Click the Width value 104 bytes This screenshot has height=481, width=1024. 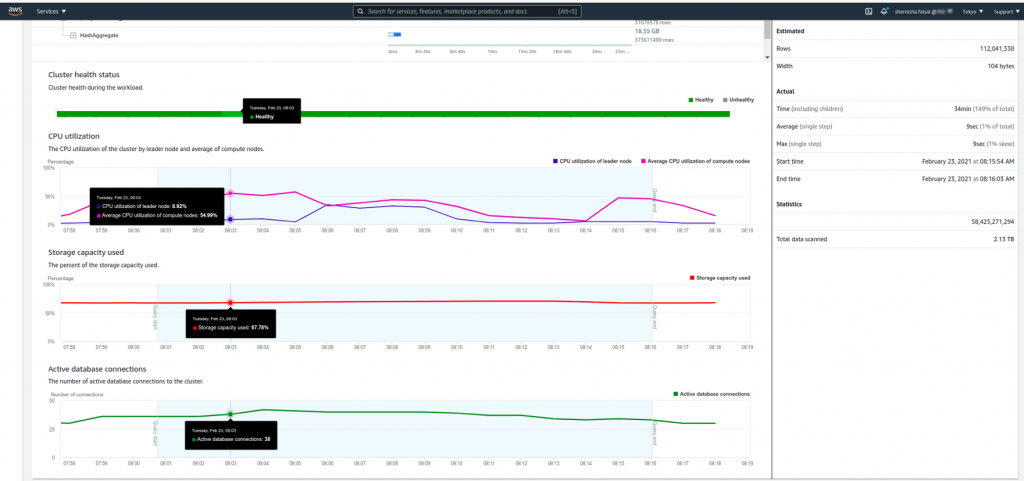[1001, 66]
